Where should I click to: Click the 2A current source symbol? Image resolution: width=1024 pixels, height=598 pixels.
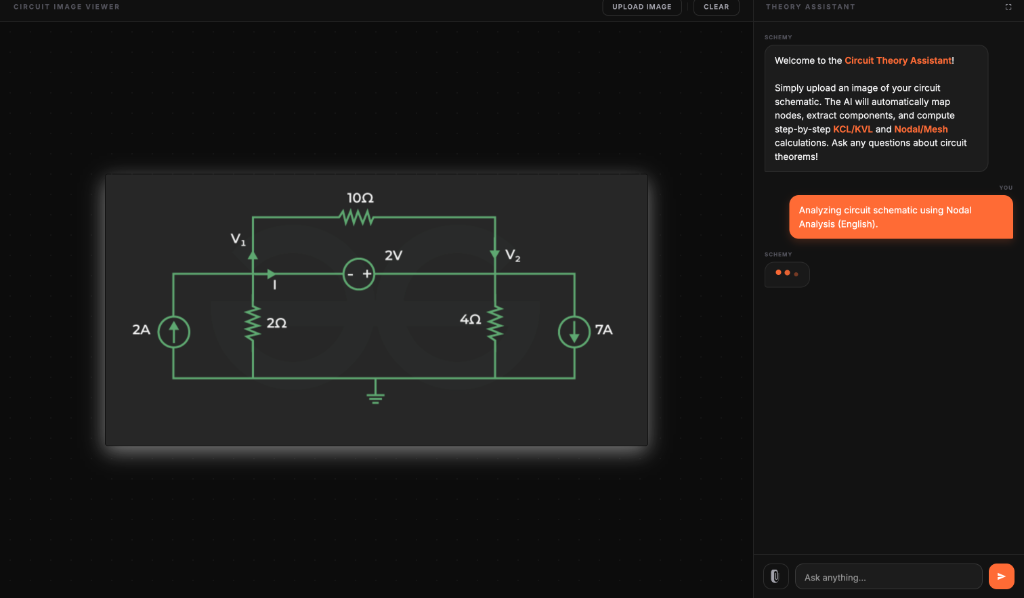[x=174, y=332]
